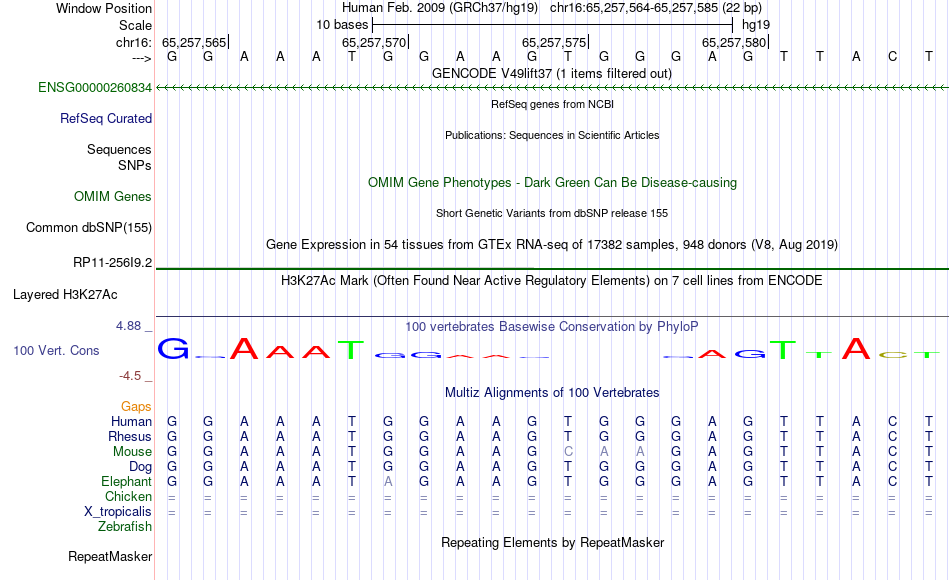Click the Elephant alignment row label
This screenshot has height=580, width=950.
[126, 481]
